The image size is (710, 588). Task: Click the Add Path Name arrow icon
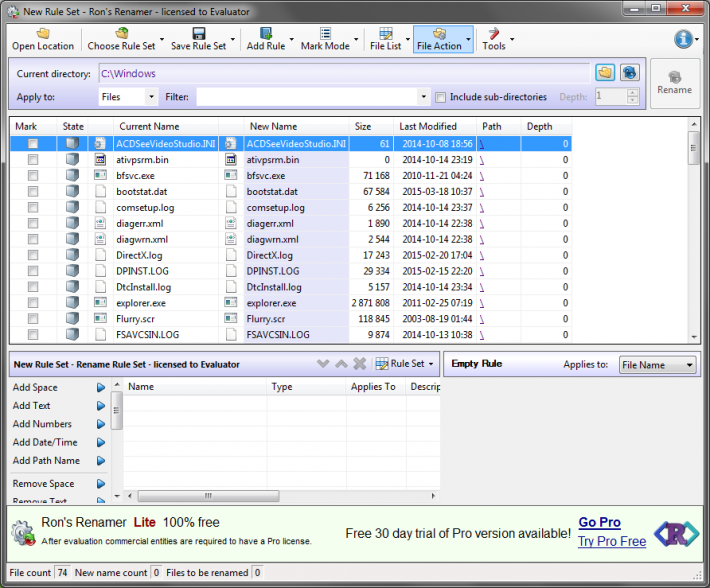coord(101,461)
